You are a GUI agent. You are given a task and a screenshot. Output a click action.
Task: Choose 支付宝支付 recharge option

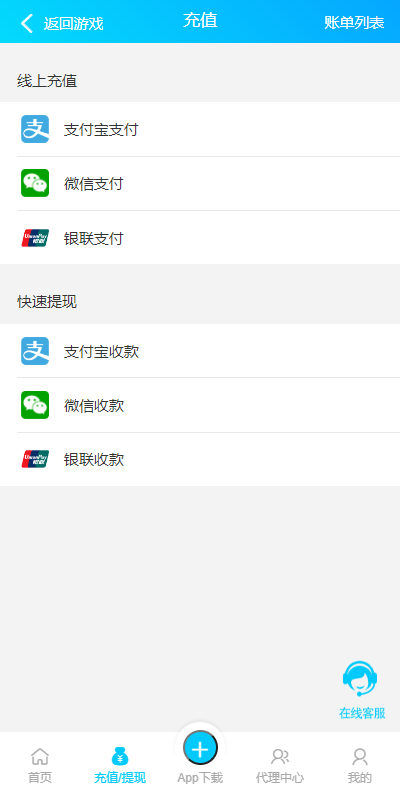(x=200, y=129)
